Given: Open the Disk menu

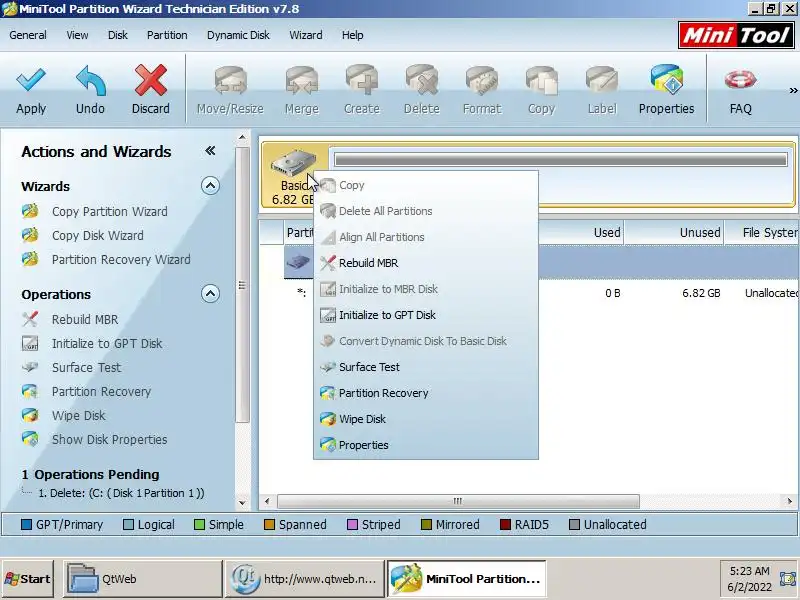Looking at the screenshot, I should [117, 35].
